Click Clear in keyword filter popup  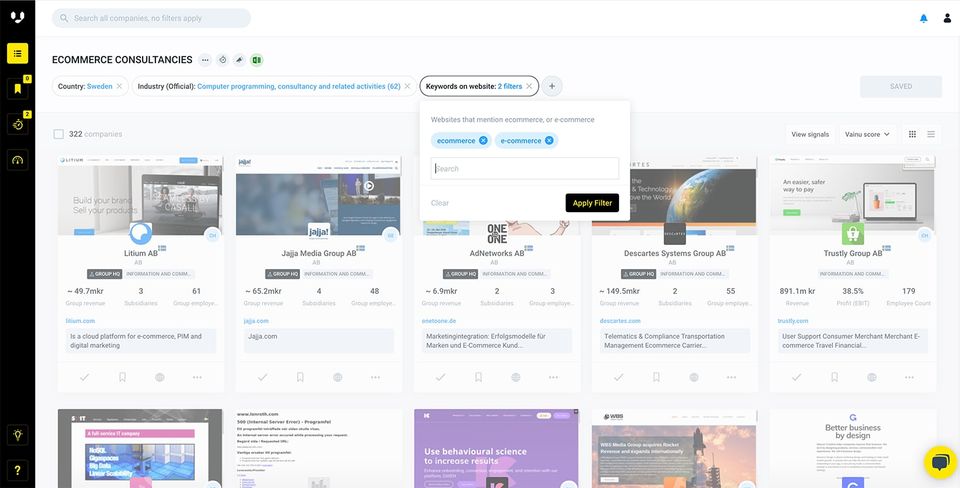440,203
